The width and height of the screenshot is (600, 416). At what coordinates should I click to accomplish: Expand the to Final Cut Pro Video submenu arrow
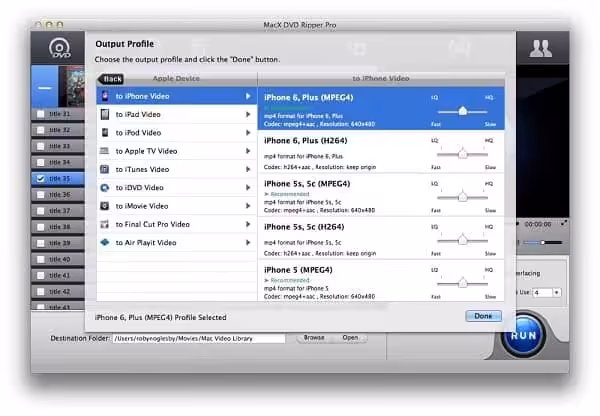click(x=248, y=224)
